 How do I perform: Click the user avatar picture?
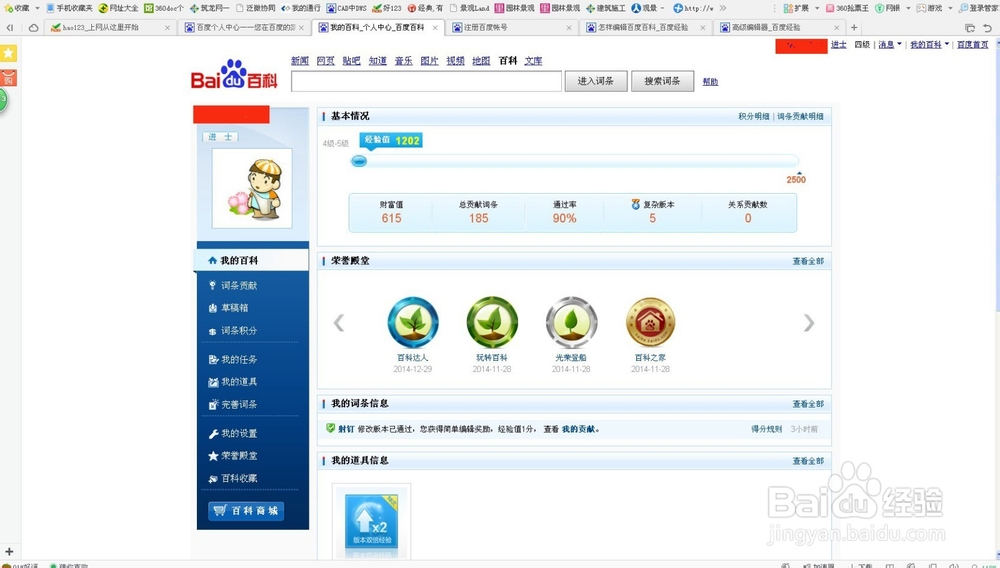[252, 188]
